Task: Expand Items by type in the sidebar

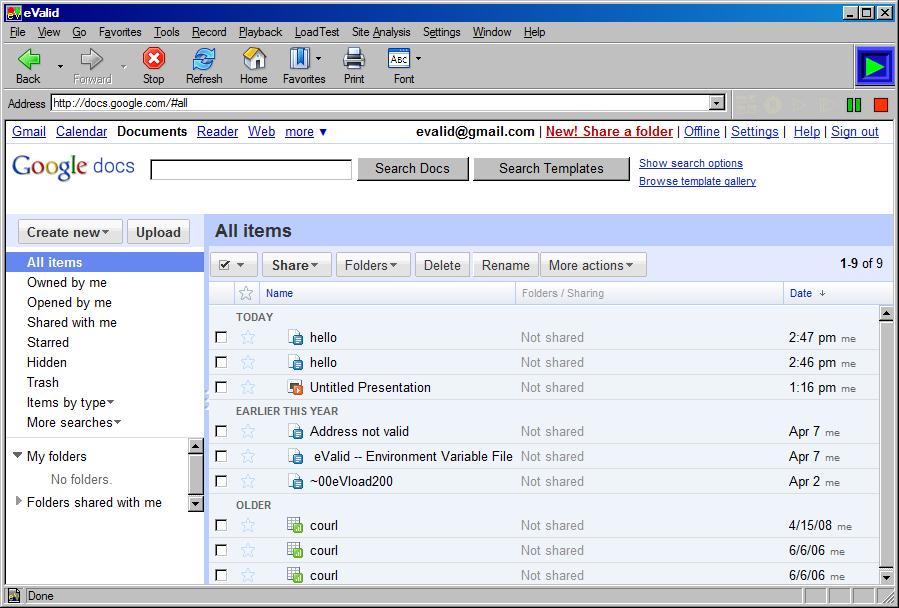Action: 71,403
